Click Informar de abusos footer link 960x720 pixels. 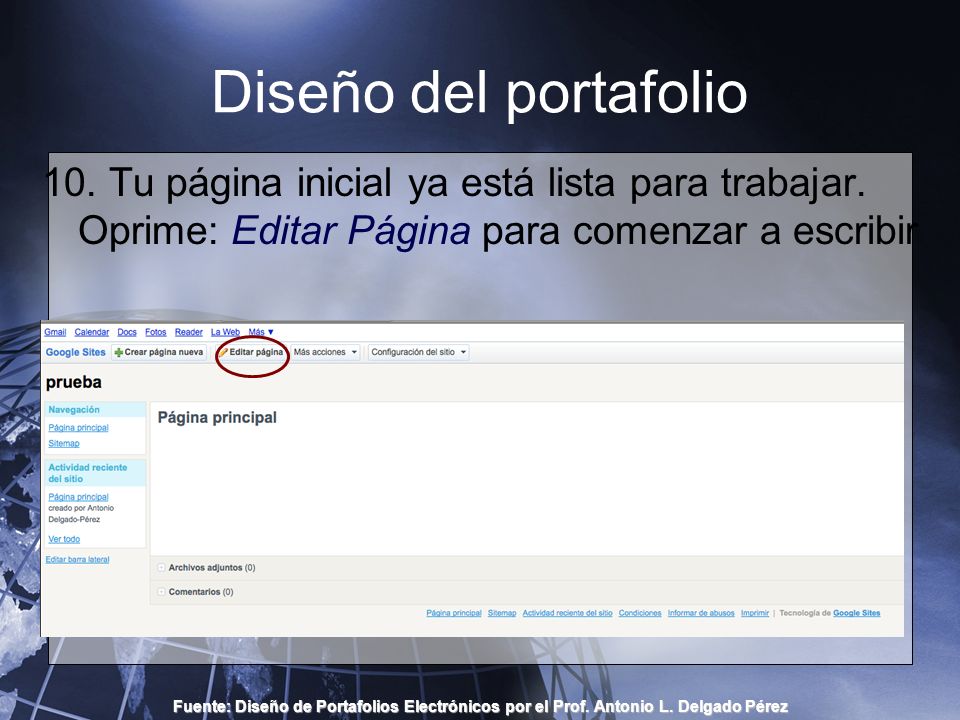pos(701,613)
